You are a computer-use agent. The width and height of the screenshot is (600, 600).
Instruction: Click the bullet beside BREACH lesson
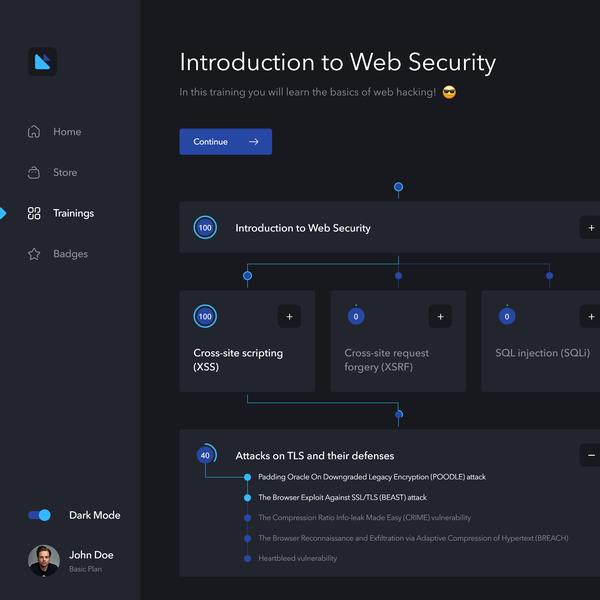tap(248, 538)
